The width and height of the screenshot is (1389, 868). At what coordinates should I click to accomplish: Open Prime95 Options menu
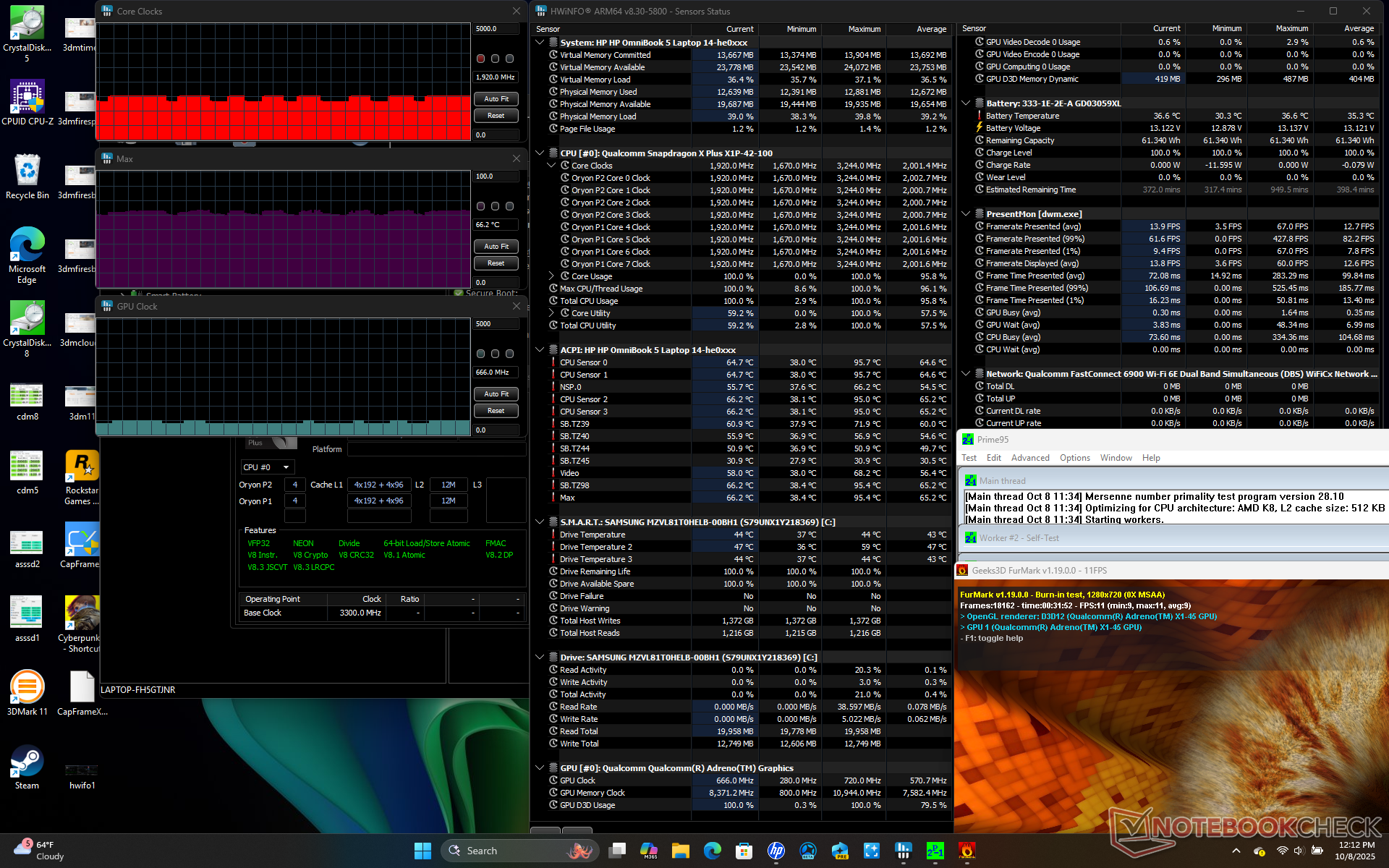(x=1074, y=458)
